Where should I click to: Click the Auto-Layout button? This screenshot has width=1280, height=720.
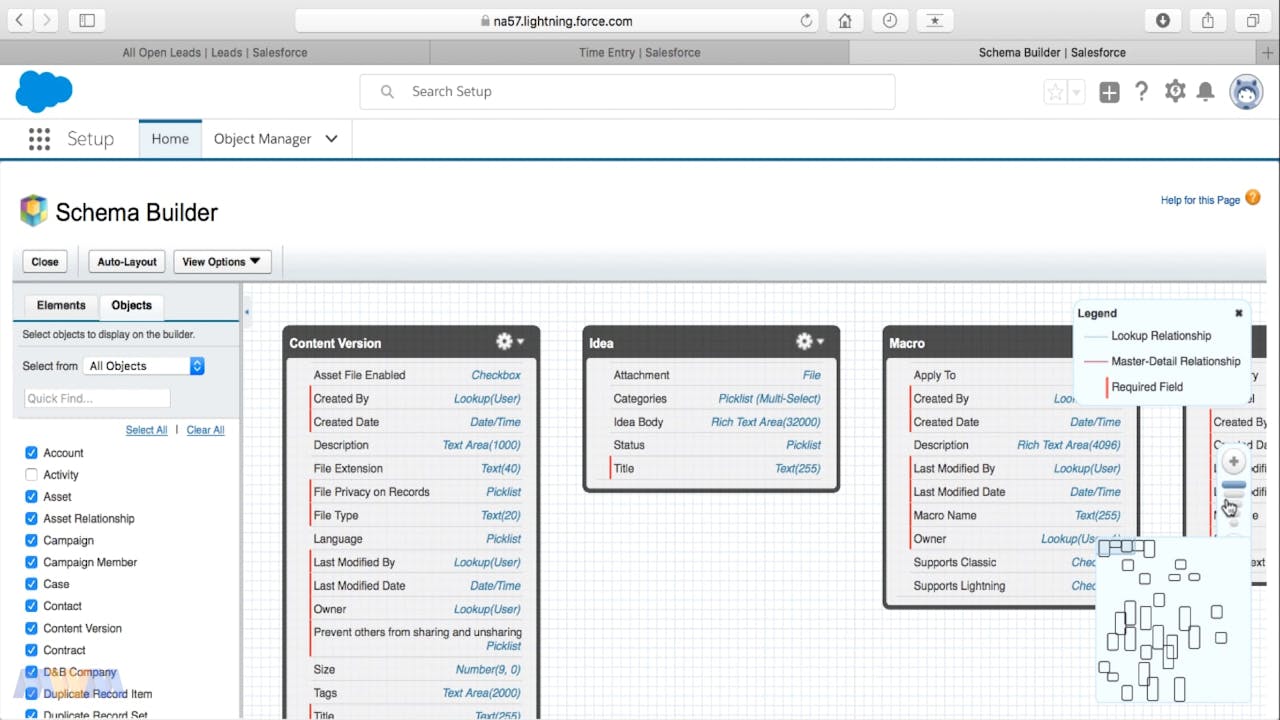[x=127, y=262]
